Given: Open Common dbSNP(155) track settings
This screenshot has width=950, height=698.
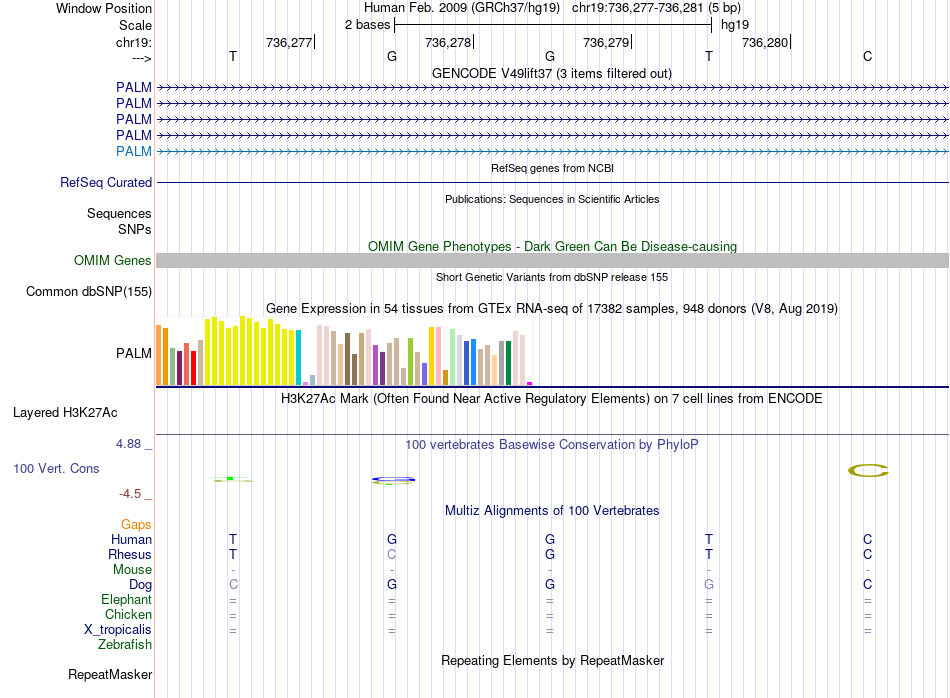Looking at the screenshot, I should (x=89, y=291).
